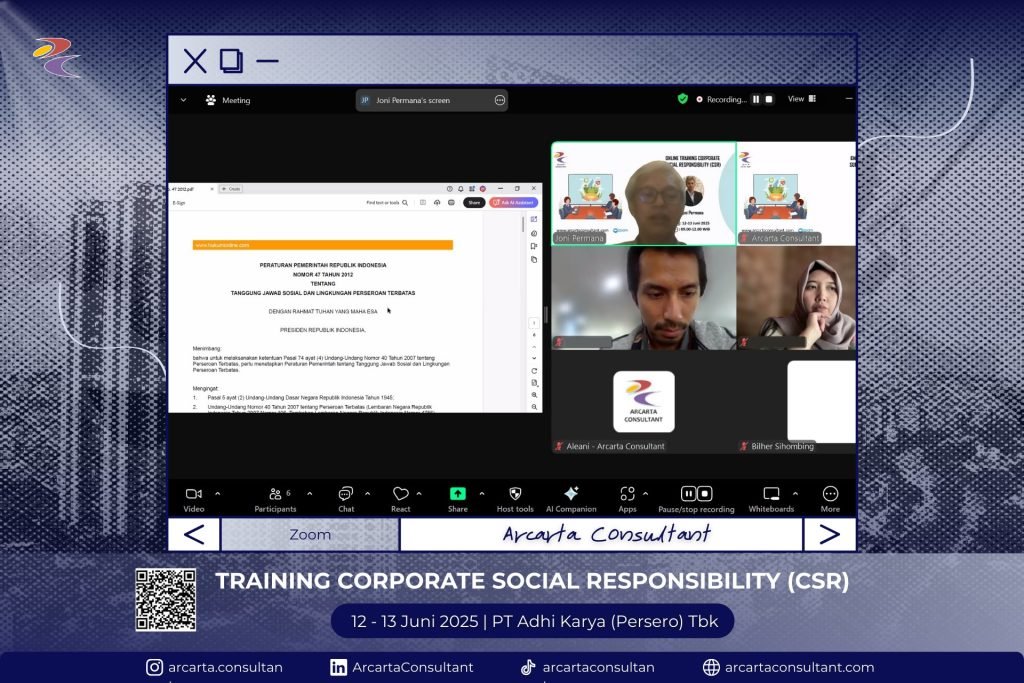The image size is (1024, 683).
Task: Open the View layout menu
Action: (x=801, y=99)
